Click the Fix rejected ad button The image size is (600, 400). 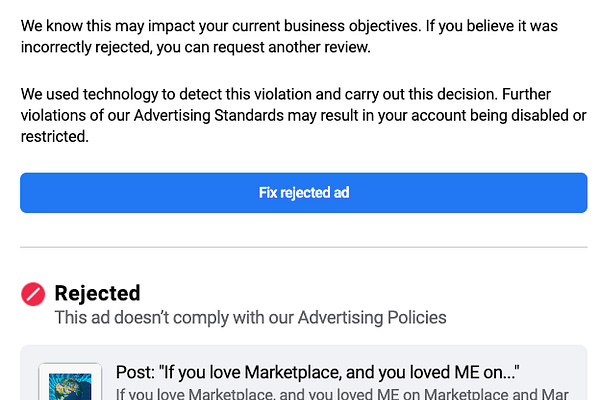click(x=303, y=193)
